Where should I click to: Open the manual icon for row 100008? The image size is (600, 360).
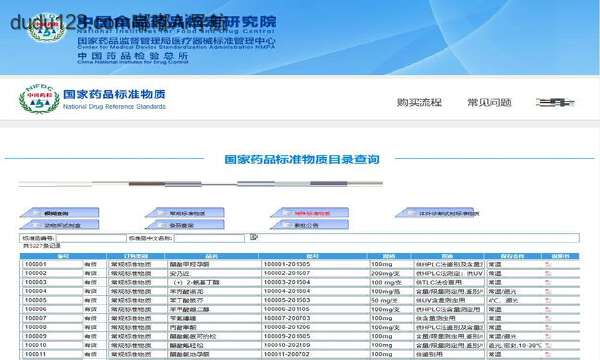[x=548, y=327]
